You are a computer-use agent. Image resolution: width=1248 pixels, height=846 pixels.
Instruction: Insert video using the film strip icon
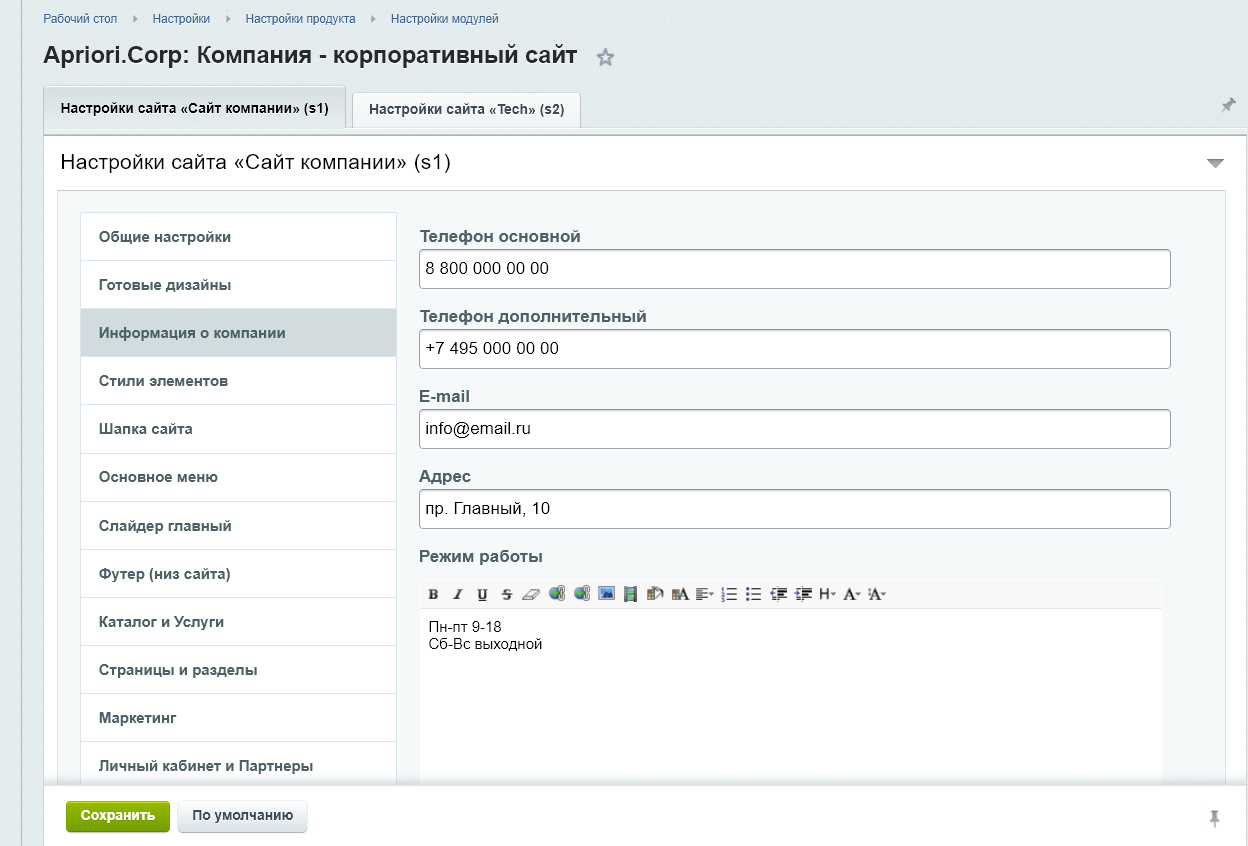point(630,594)
